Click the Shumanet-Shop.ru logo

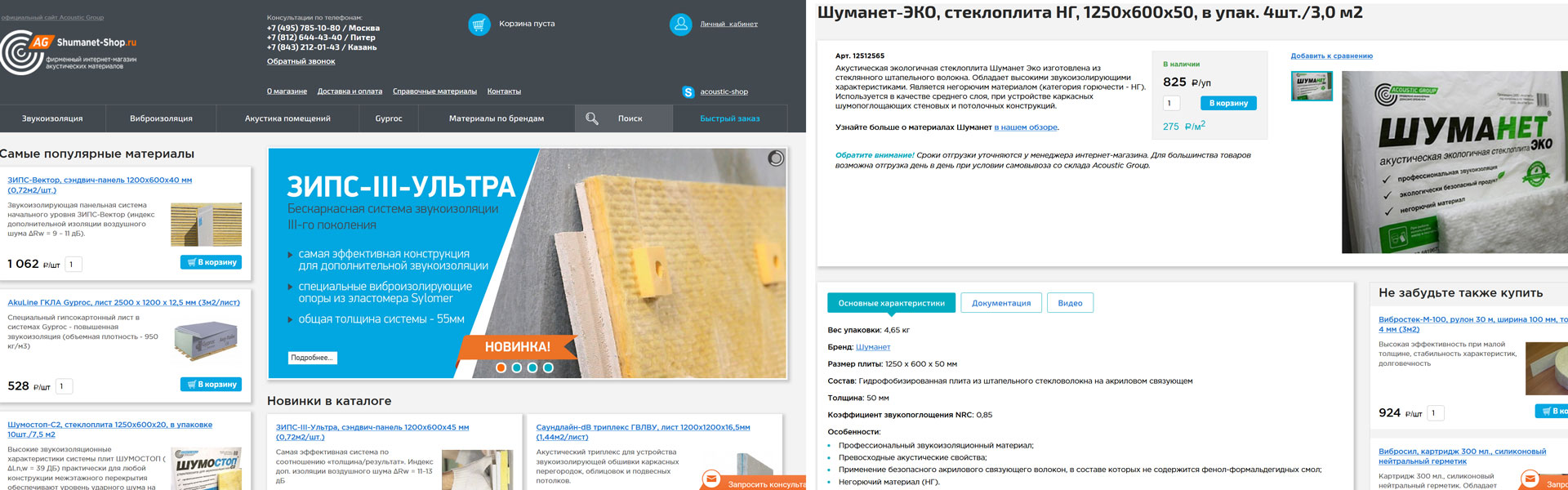click(x=69, y=52)
